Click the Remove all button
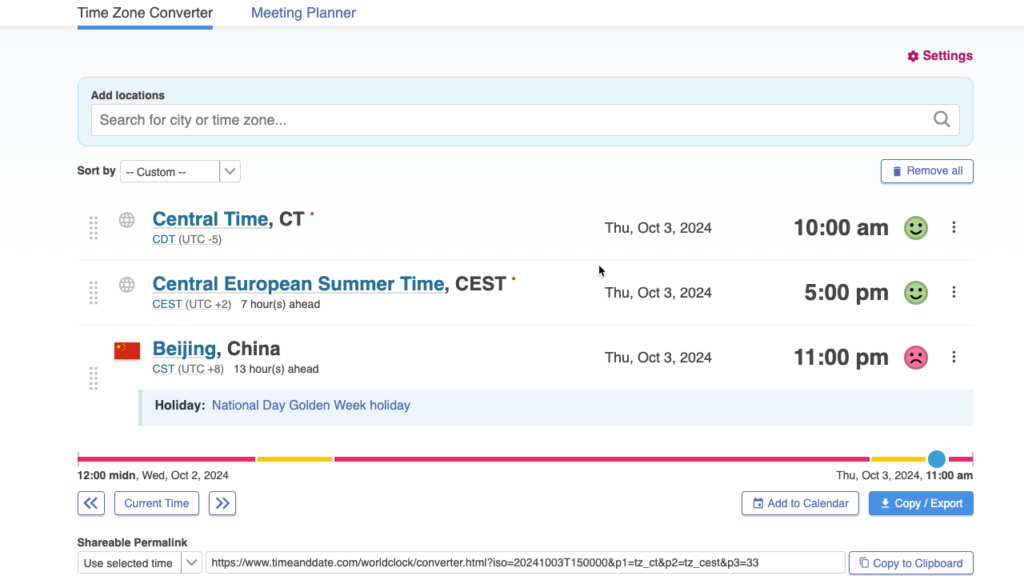The height and width of the screenshot is (576, 1024). pos(926,171)
